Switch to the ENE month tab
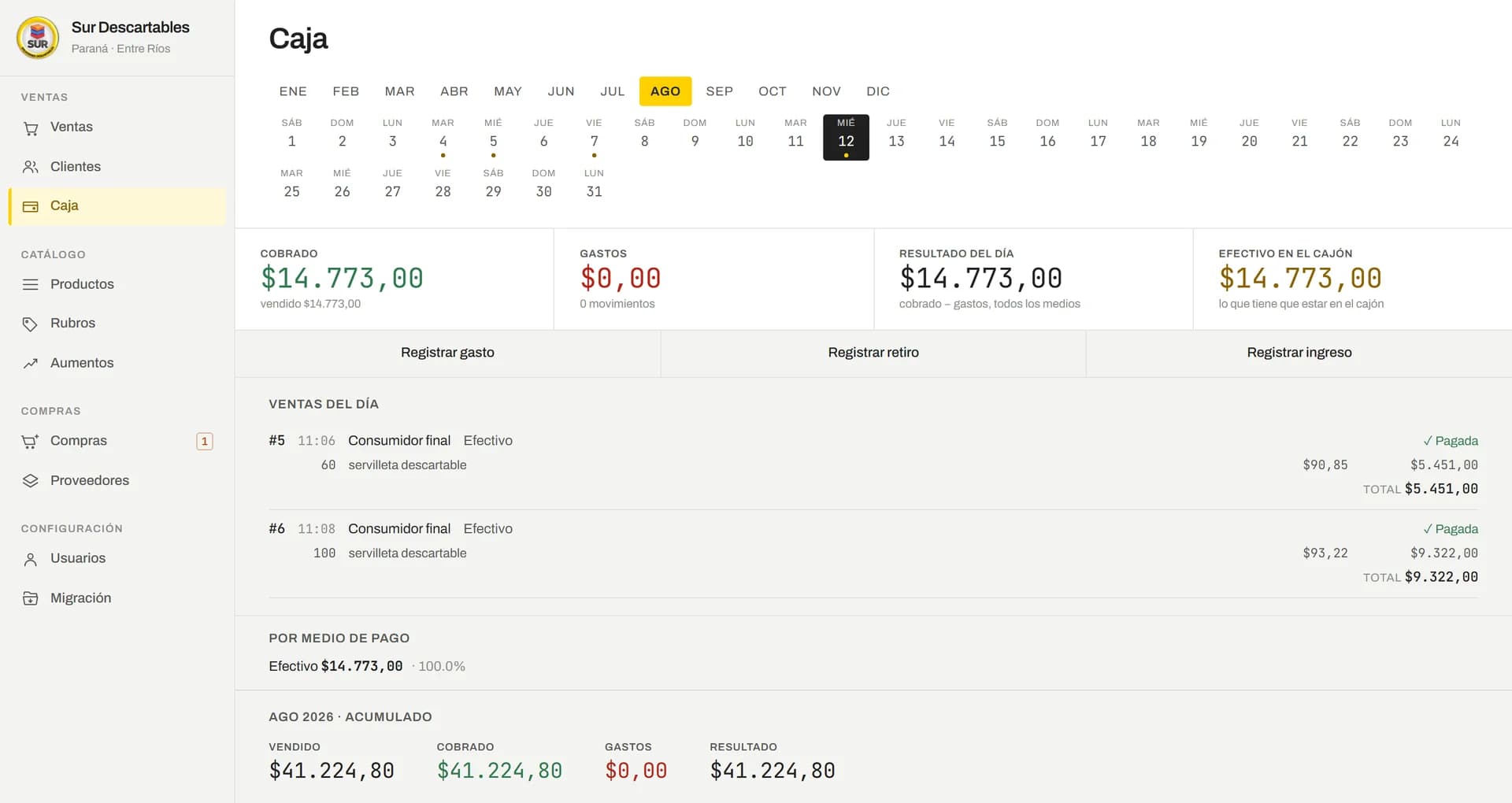 coord(293,91)
